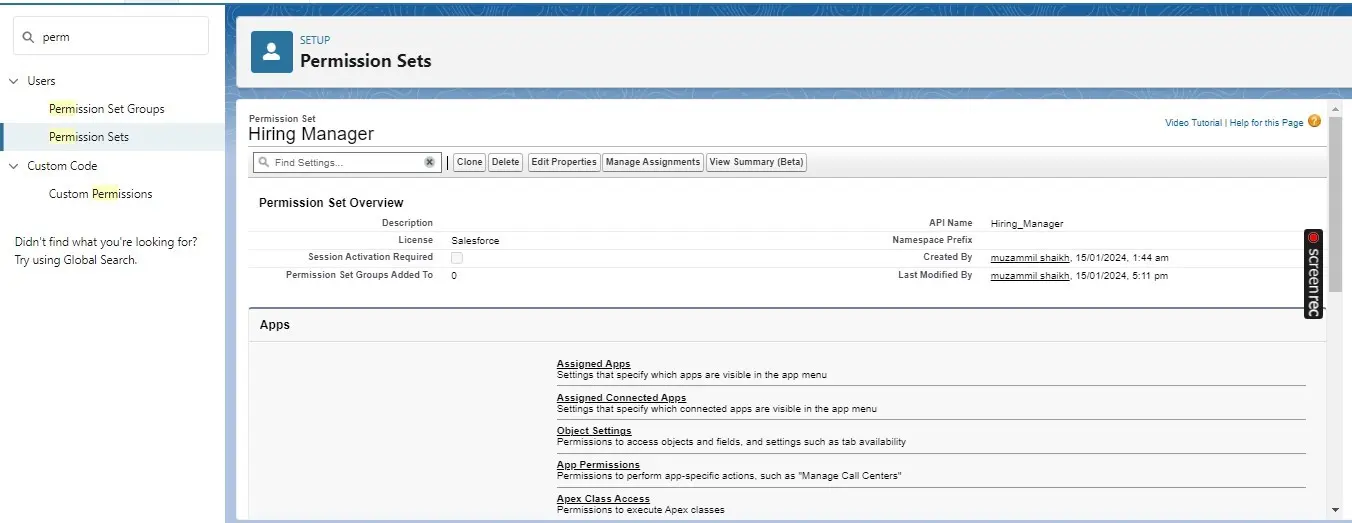Collapse the Users section in sidebar

(x=14, y=81)
